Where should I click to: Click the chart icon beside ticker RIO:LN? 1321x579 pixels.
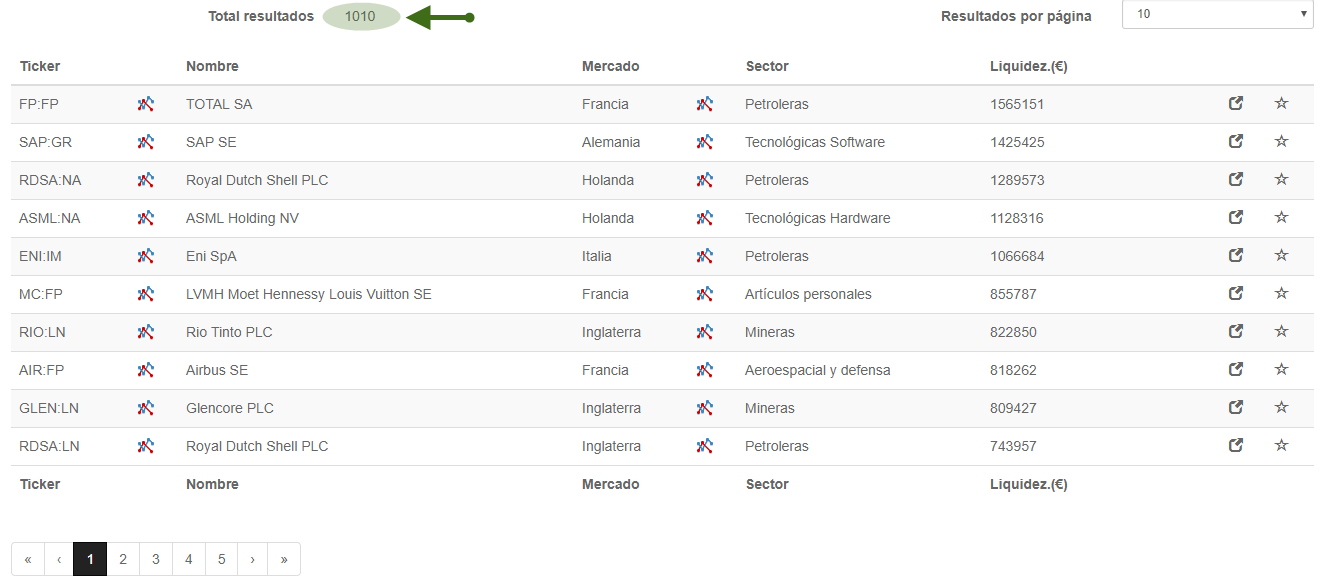point(146,332)
